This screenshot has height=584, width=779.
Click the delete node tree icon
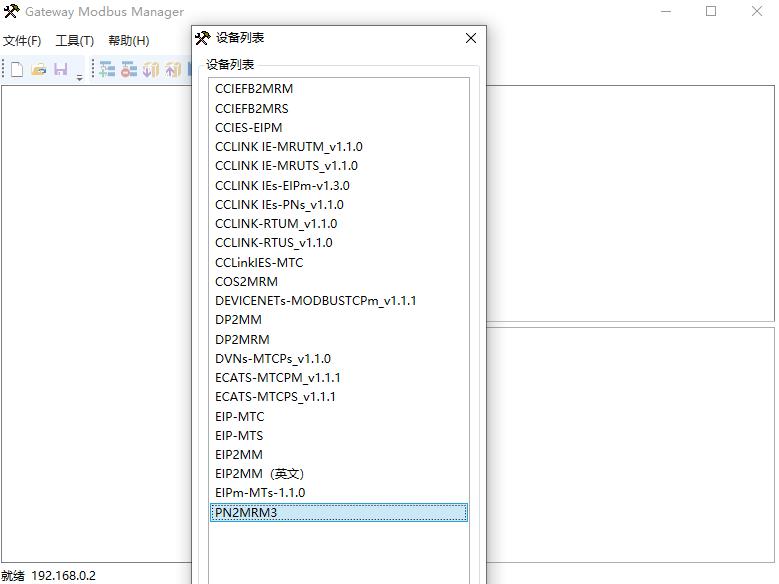[129, 70]
